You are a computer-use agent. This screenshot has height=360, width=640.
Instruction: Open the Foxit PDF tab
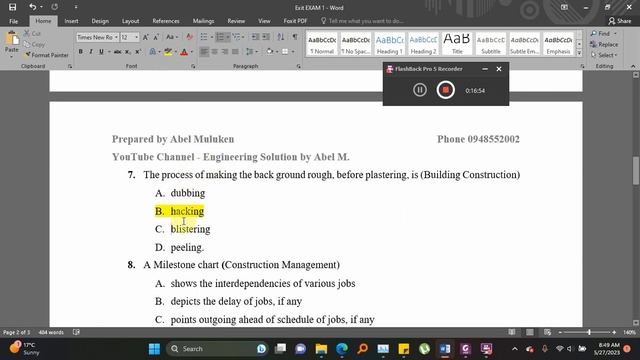point(295,21)
